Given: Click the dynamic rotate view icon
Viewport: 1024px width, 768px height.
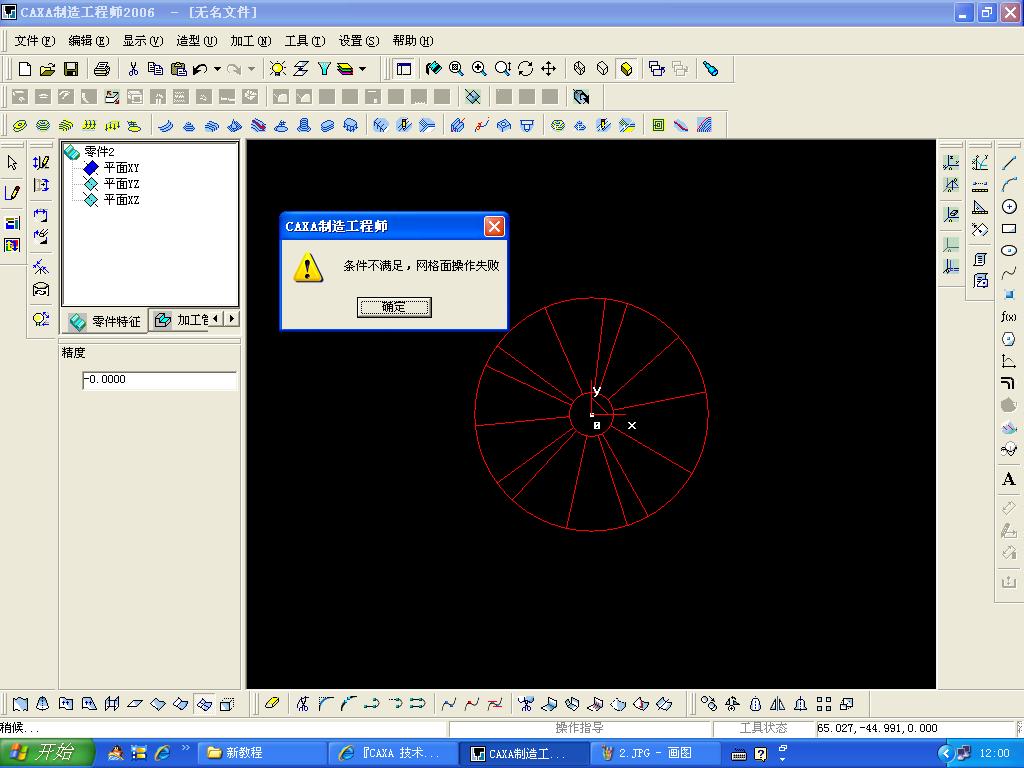Looking at the screenshot, I should (x=526, y=69).
